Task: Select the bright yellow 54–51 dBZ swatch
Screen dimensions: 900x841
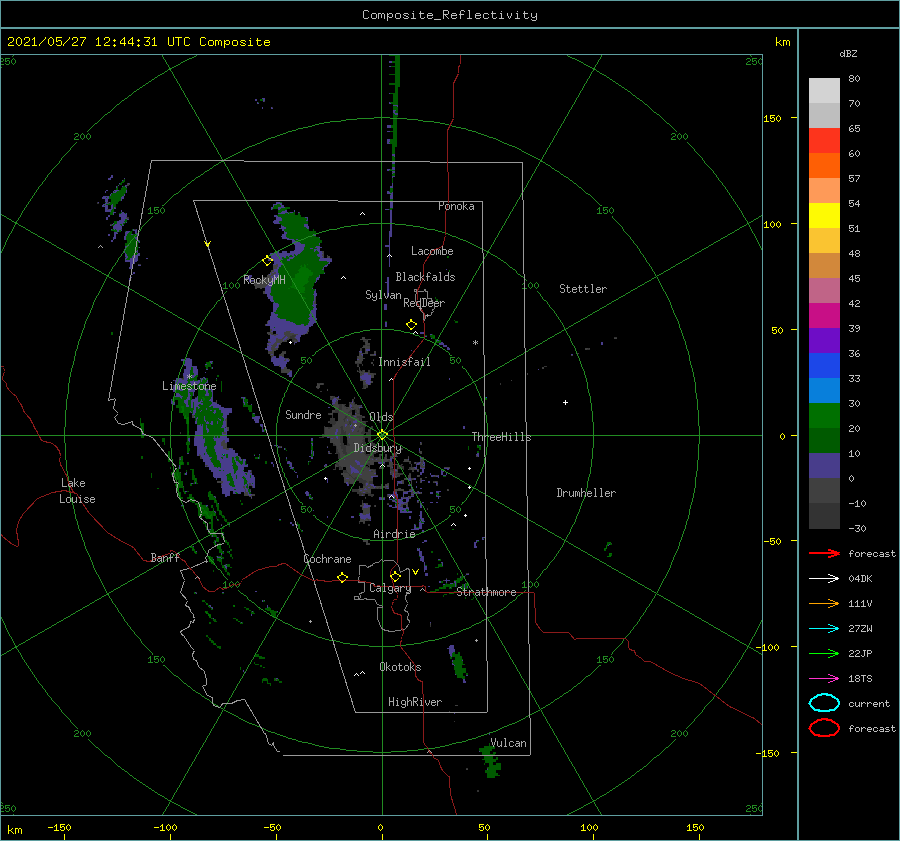Action: coord(824,216)
